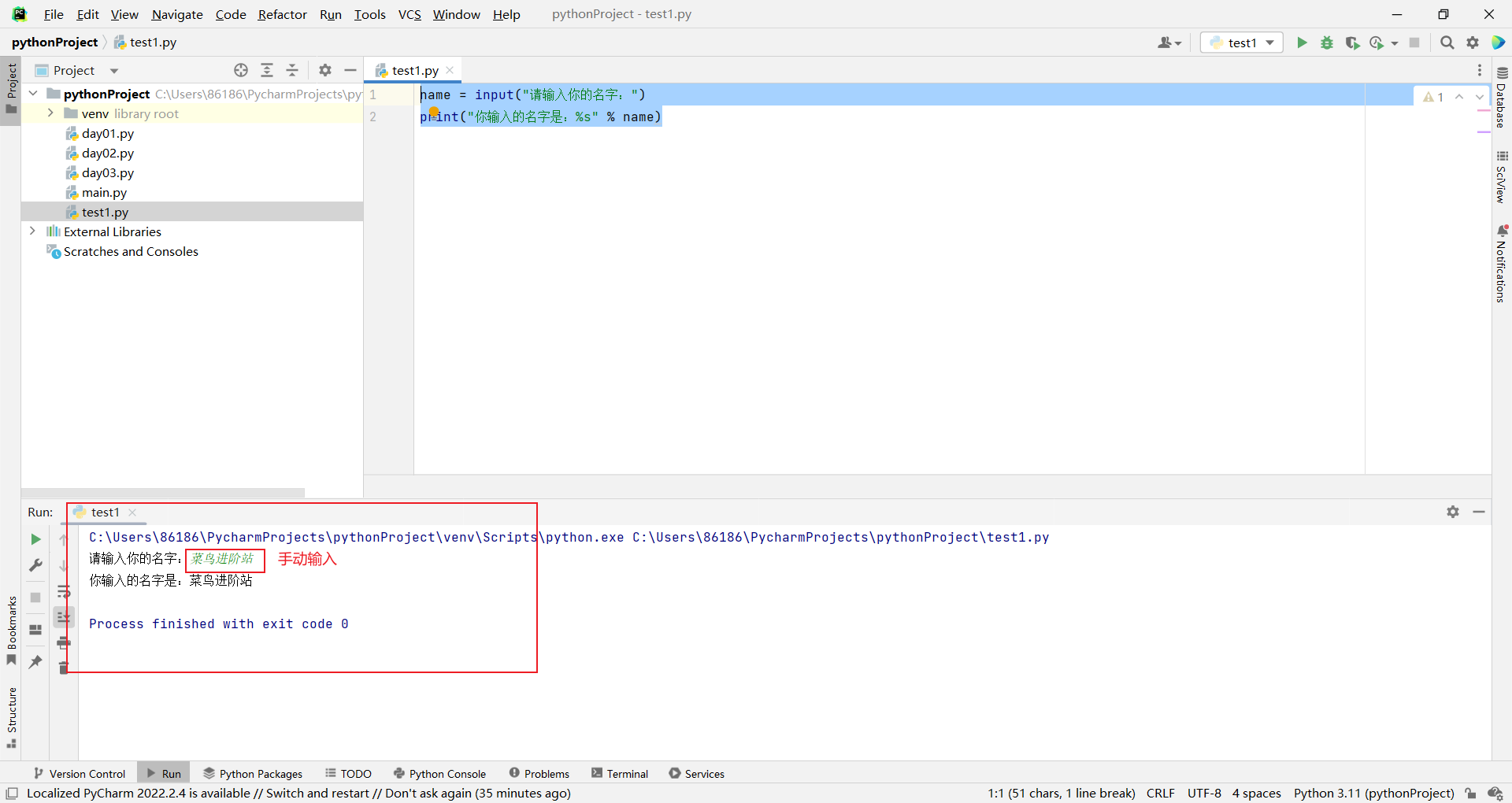Image resolution: width=1512 pixels, height=803 pixels.
Task: Run test1 with coverage
Action: pyautogui.click(x=1352, y=43)
